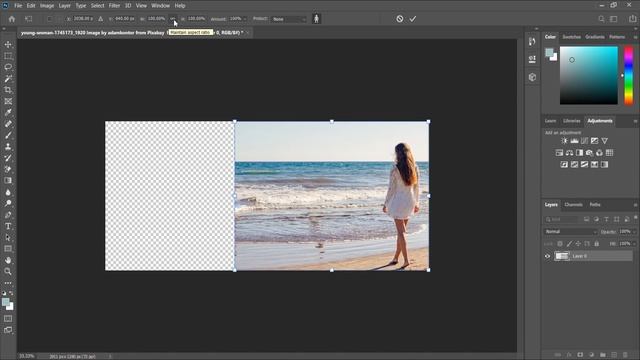
Task: Click inside the color picker field
Action: coord(589,76)
